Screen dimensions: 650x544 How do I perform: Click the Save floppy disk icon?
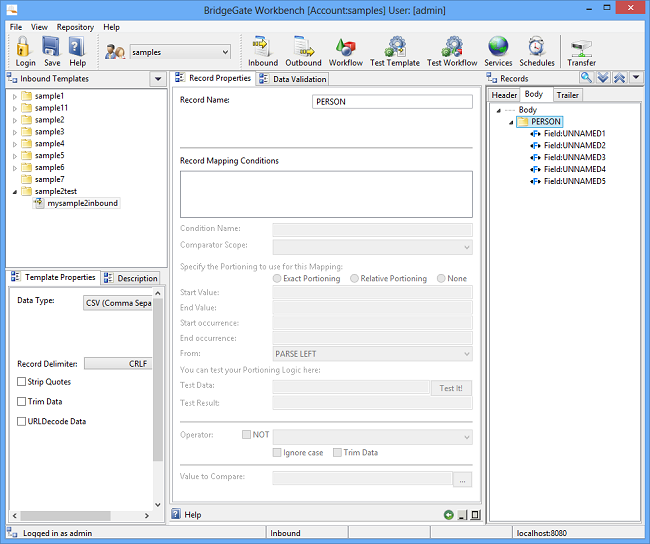point(51,46)
